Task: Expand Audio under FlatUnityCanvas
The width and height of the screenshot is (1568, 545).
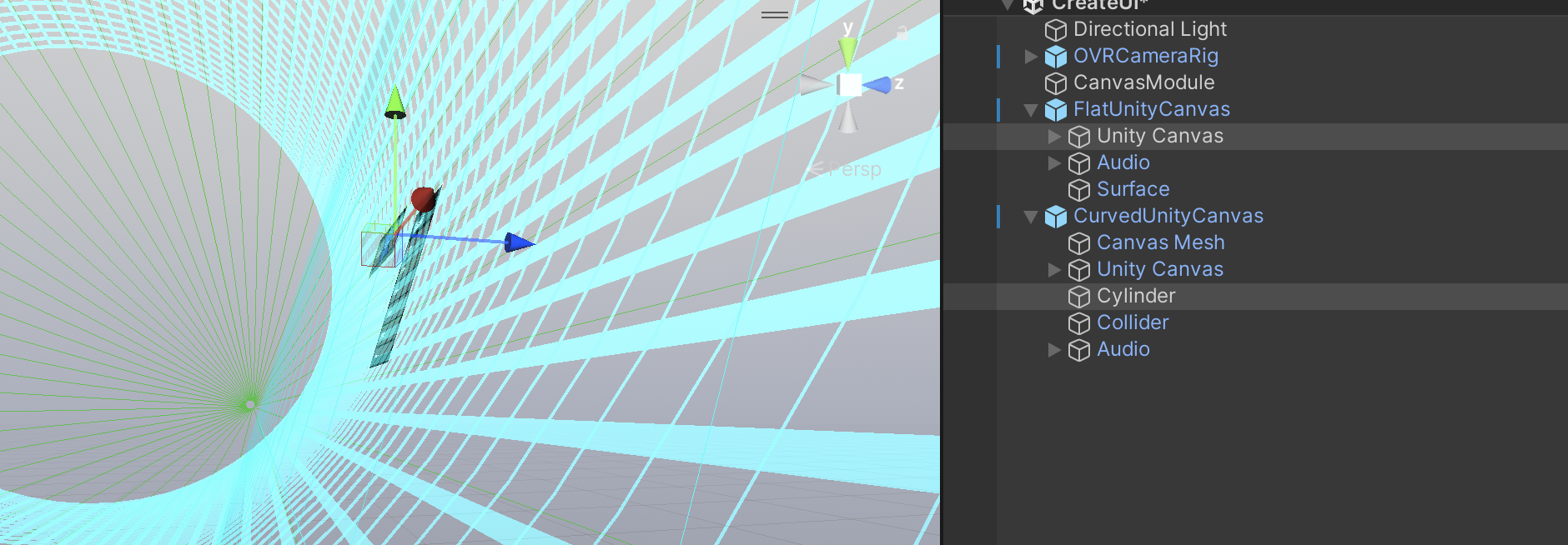Action: pos(1054,163)
